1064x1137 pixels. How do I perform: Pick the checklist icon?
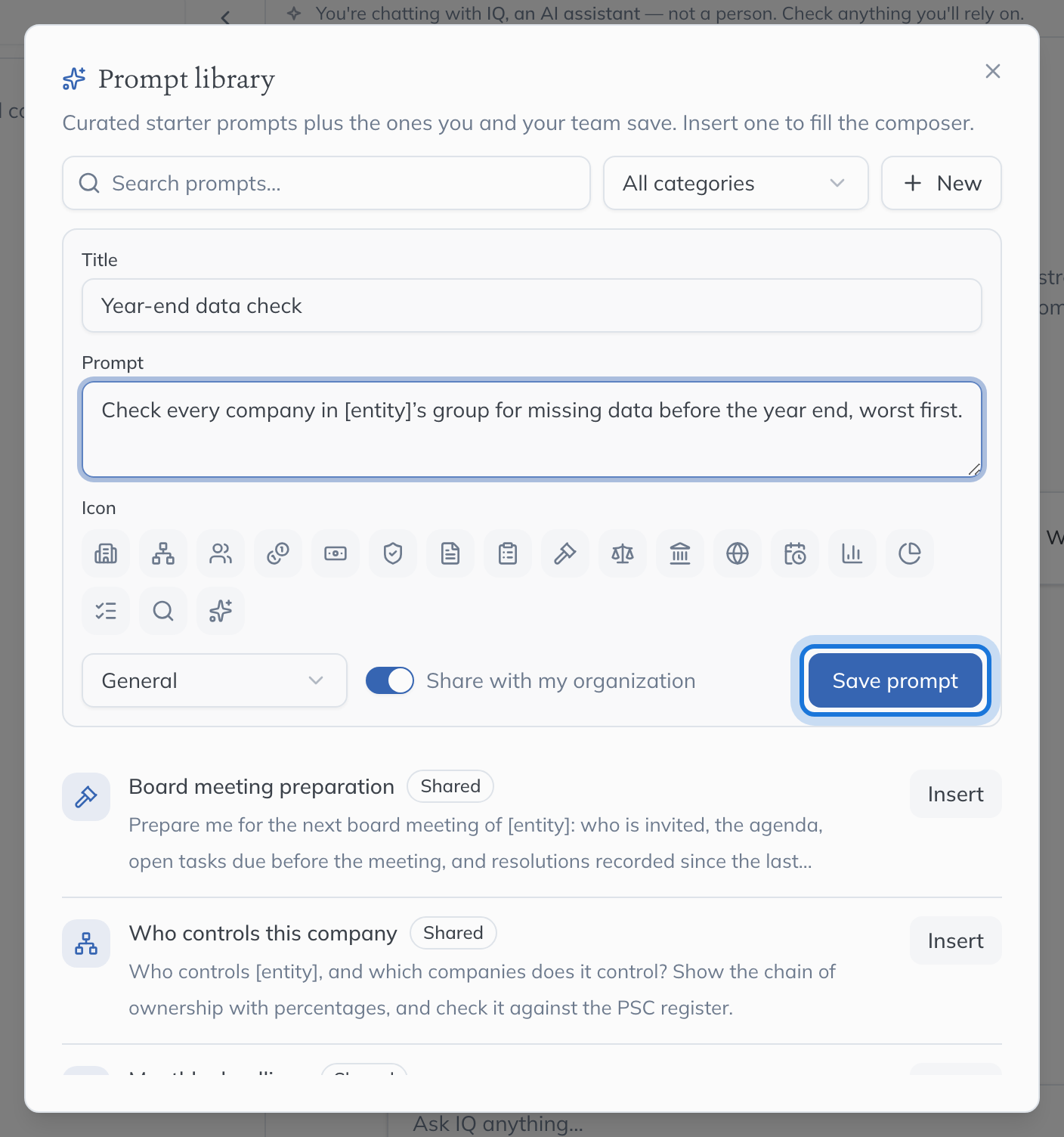pyautogui.click(x=106, y=611)
